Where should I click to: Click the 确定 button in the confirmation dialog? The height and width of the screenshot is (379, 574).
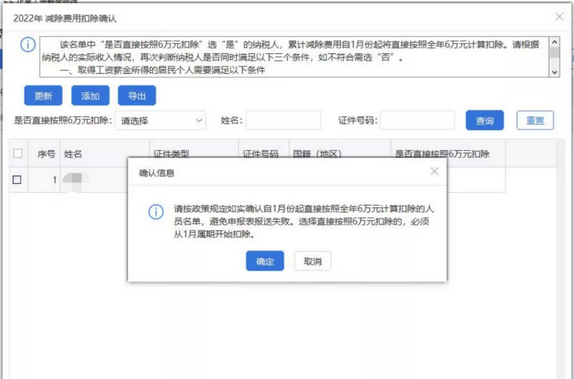pyautogui.click(x=265, y=261)
